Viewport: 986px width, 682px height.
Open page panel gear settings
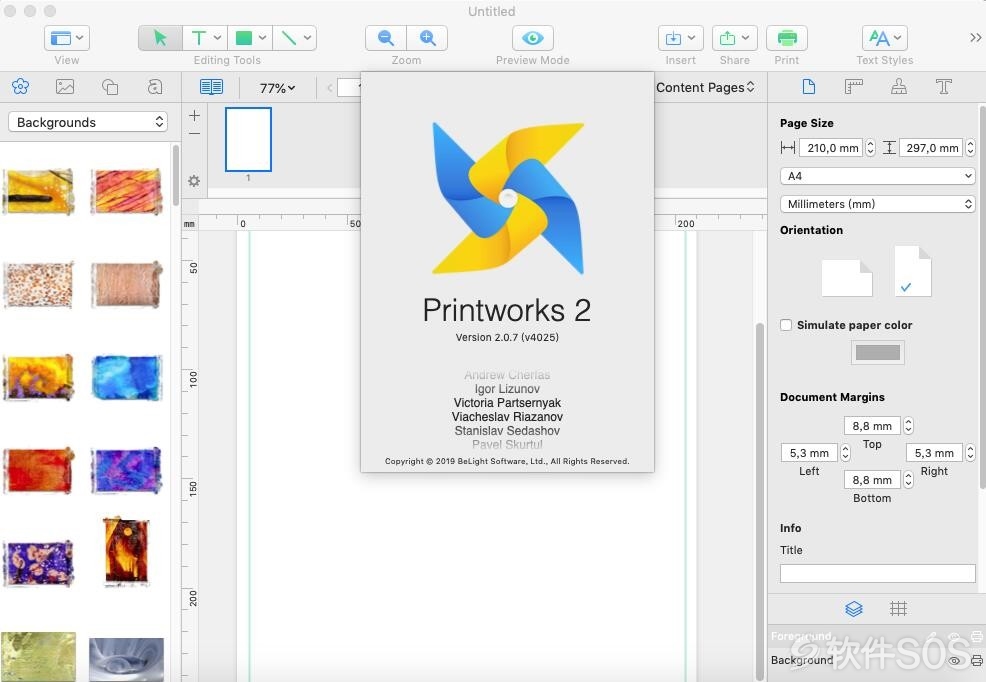194,181
